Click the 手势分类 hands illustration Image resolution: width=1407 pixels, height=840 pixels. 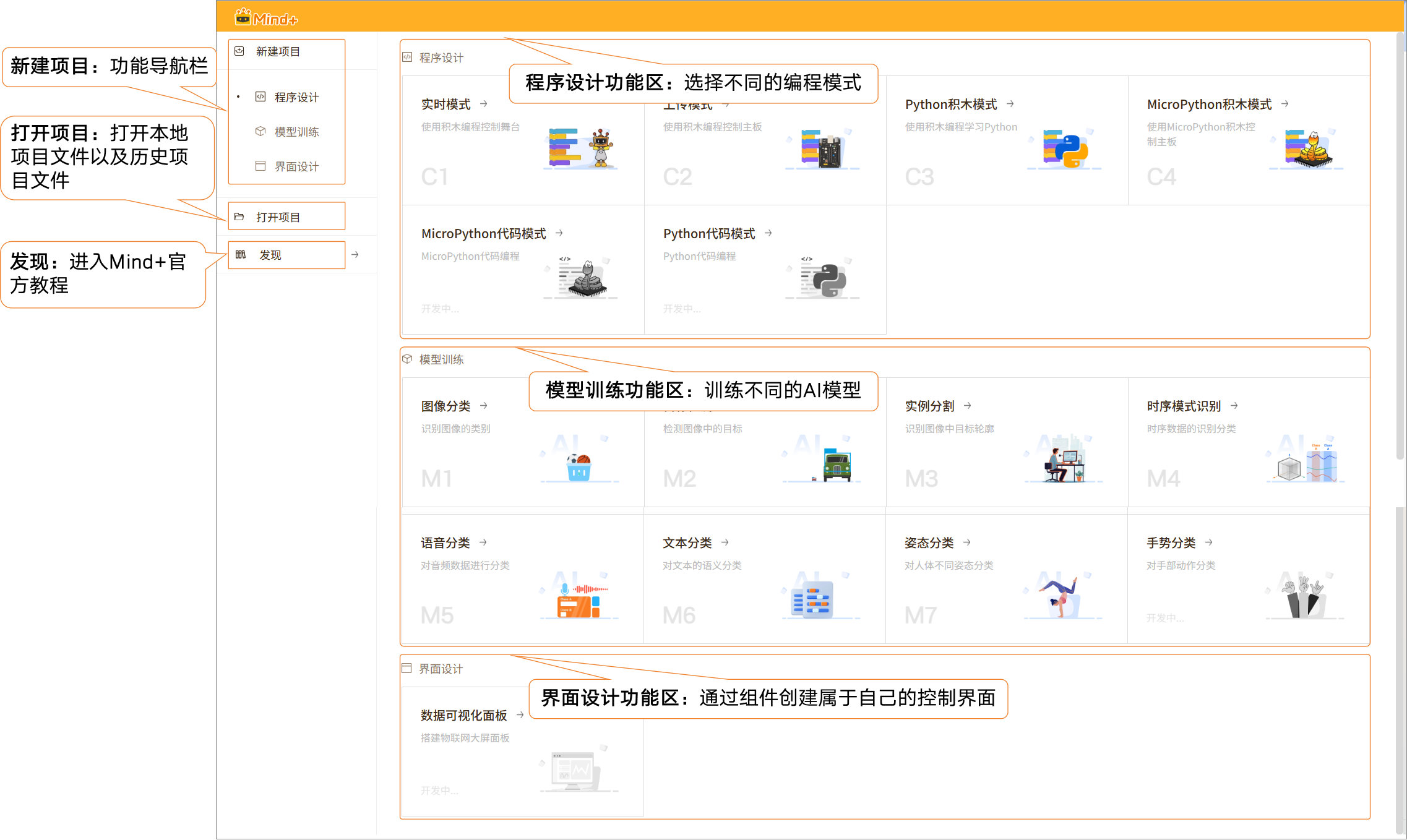click(1303, 597)
